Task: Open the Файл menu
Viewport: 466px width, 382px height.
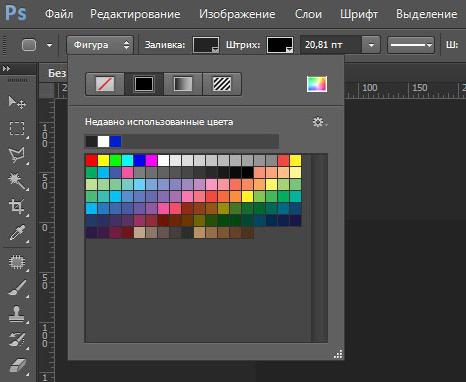Action: 59,14
